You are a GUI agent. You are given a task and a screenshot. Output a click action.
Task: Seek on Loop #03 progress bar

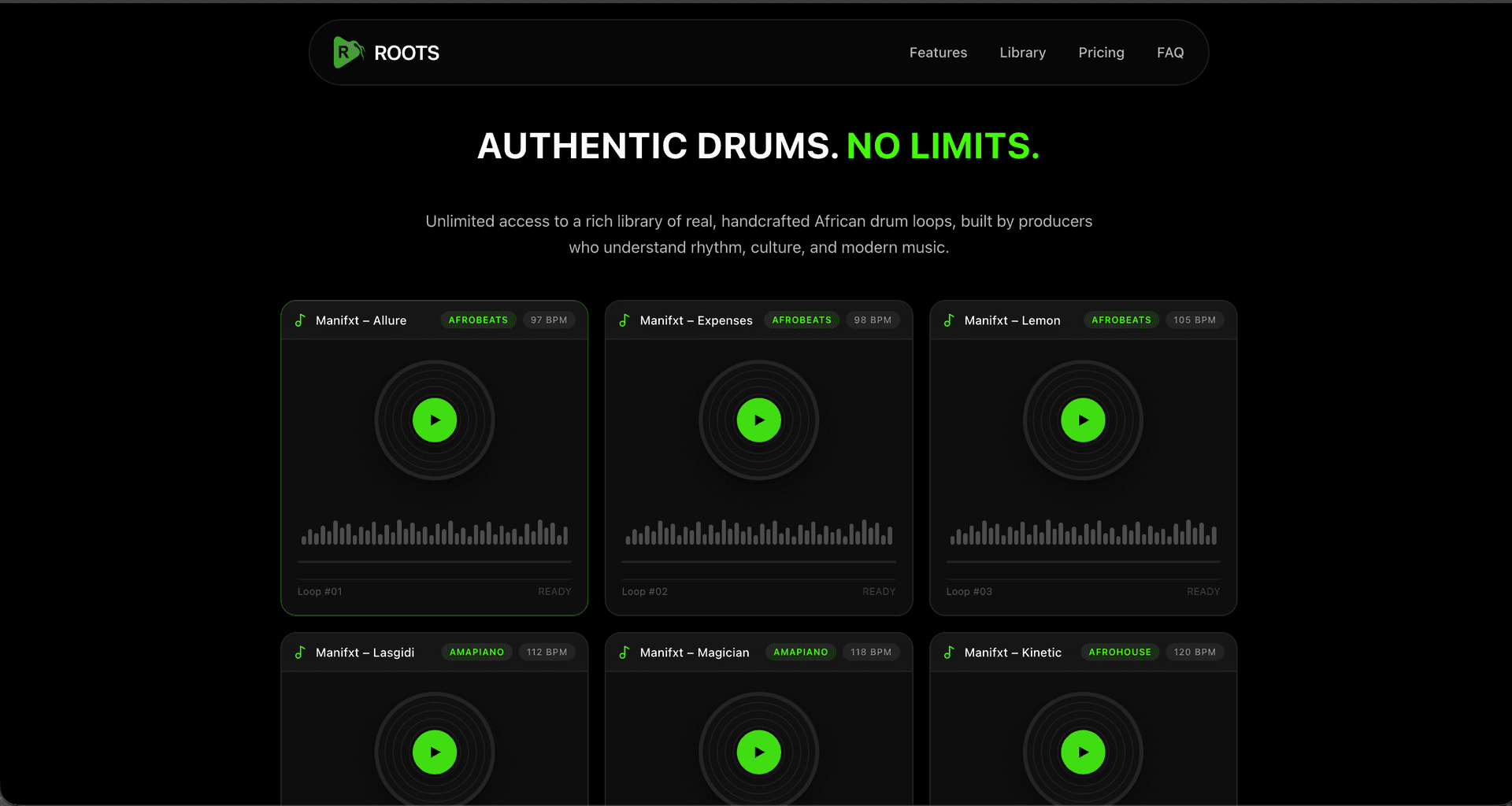tap(1083, 562)
